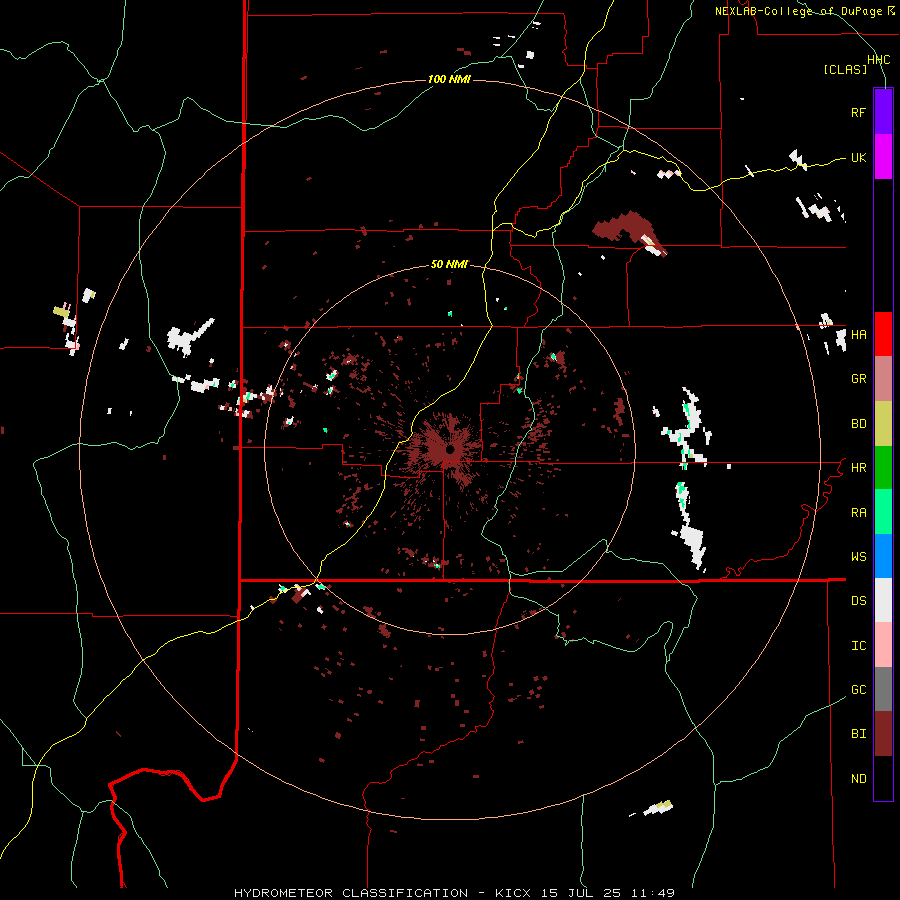Click the HR legend label
The height and width of the screenshot is (900, 900).
(858, 468)
